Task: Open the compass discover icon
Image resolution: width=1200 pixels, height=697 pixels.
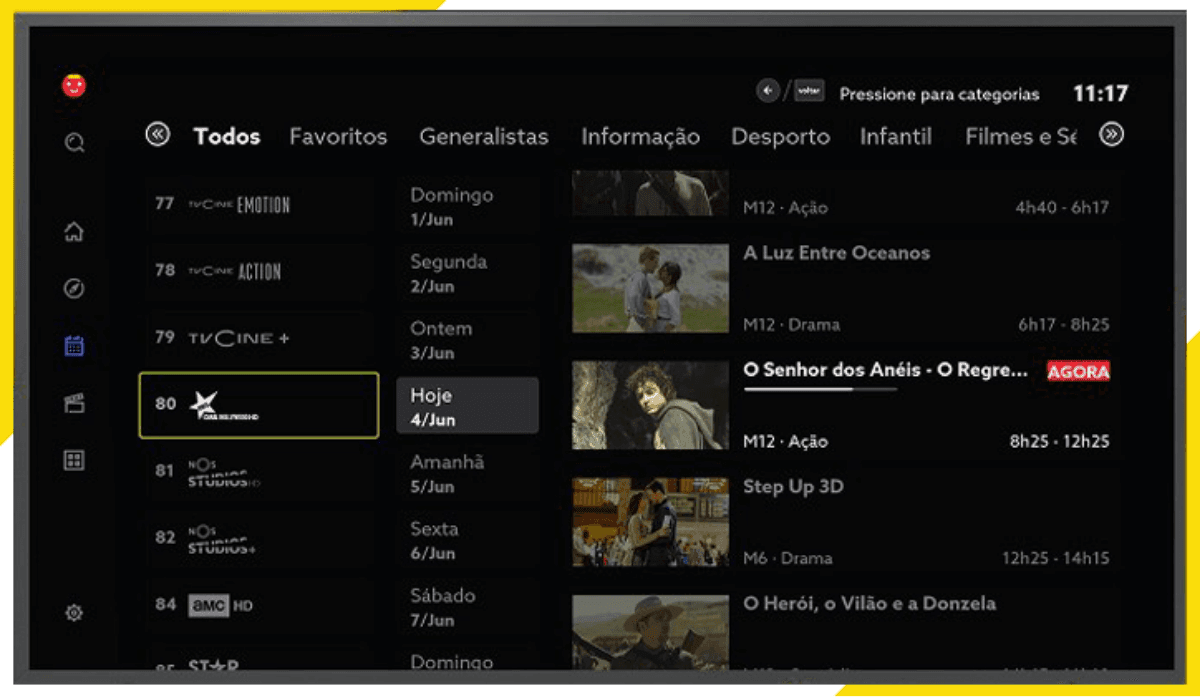Action: click(74, 289)
